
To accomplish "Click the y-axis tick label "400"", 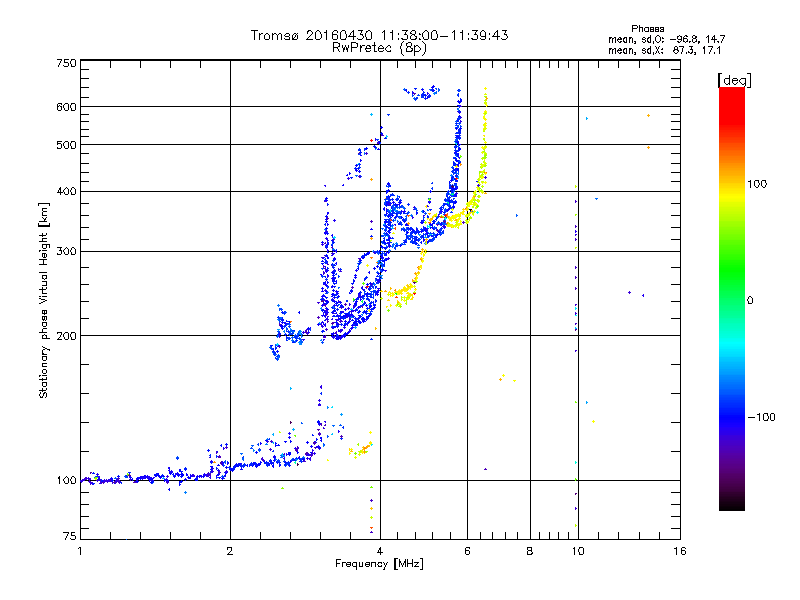I will pos(66,192).
